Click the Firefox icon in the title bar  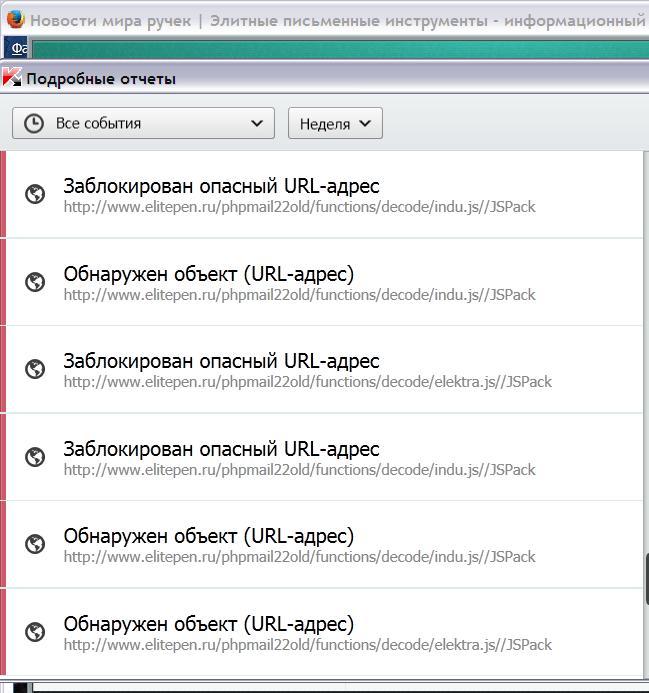pyautogui.click(x=15, y=20)
